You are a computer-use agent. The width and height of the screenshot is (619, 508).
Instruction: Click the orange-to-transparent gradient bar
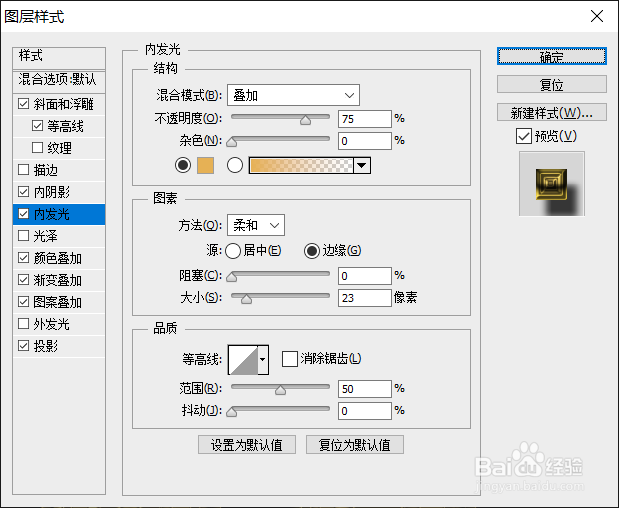(x=301, y=165)
